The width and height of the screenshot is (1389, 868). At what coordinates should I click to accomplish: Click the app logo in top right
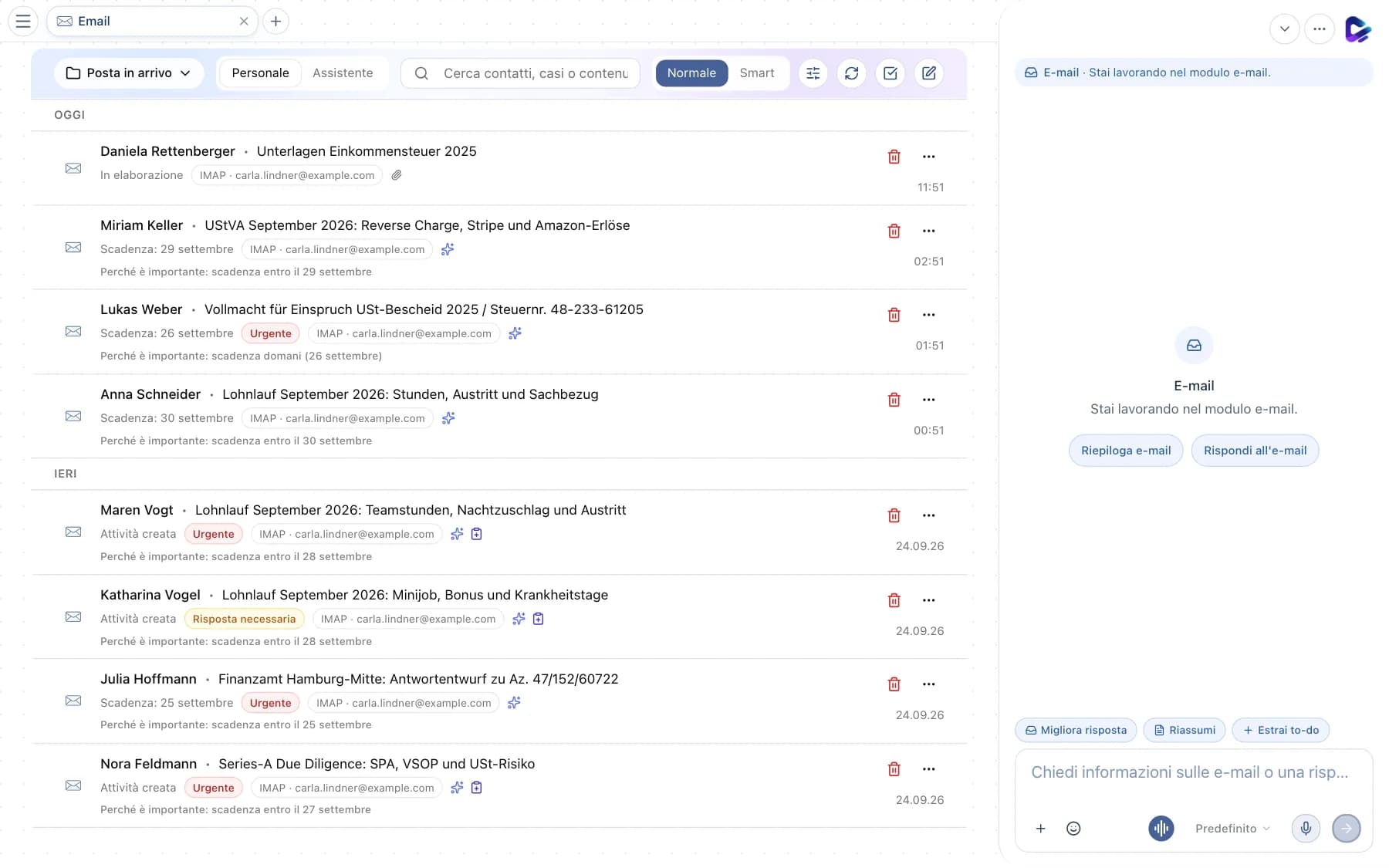[x=1357, y=29]
